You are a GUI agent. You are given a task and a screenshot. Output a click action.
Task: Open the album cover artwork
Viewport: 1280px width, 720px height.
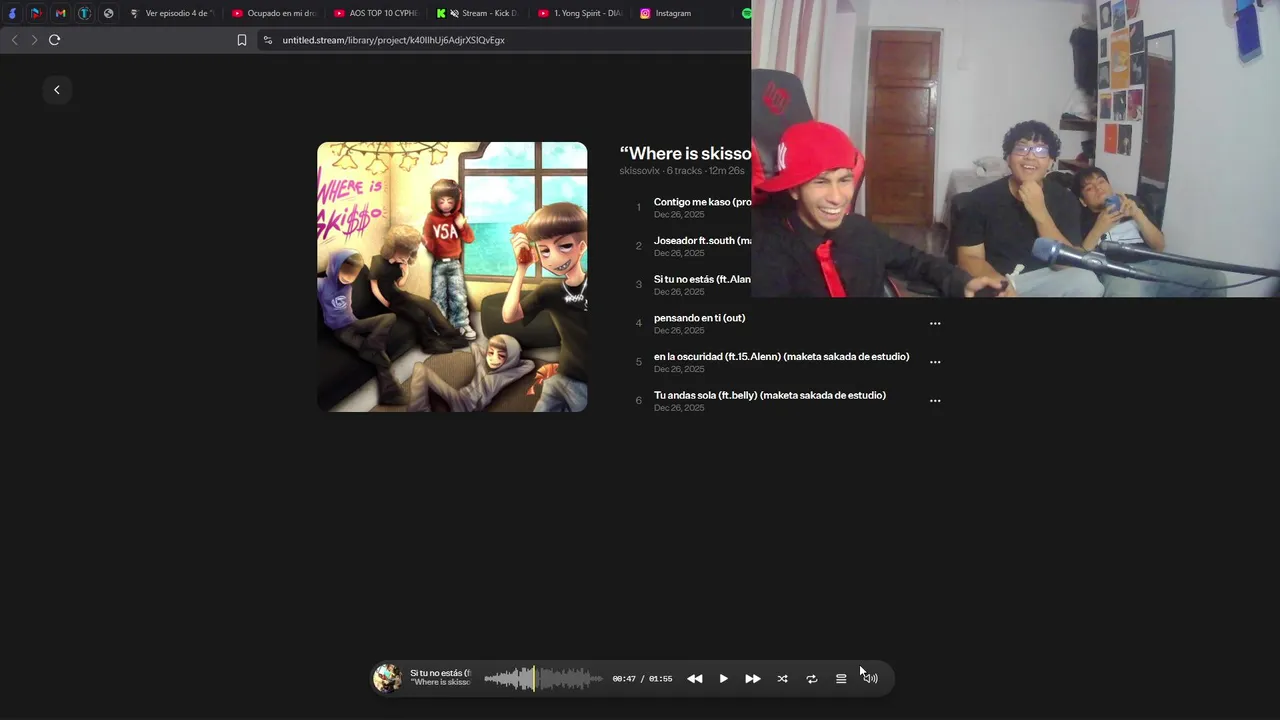point(452,277)
